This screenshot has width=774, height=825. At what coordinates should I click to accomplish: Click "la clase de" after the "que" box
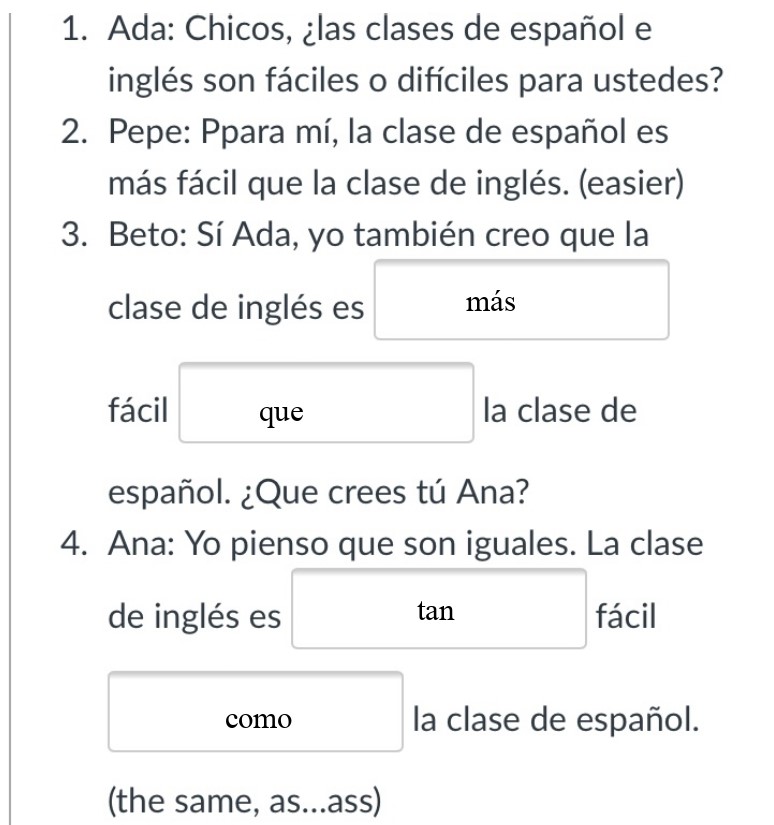coord(559,410)
